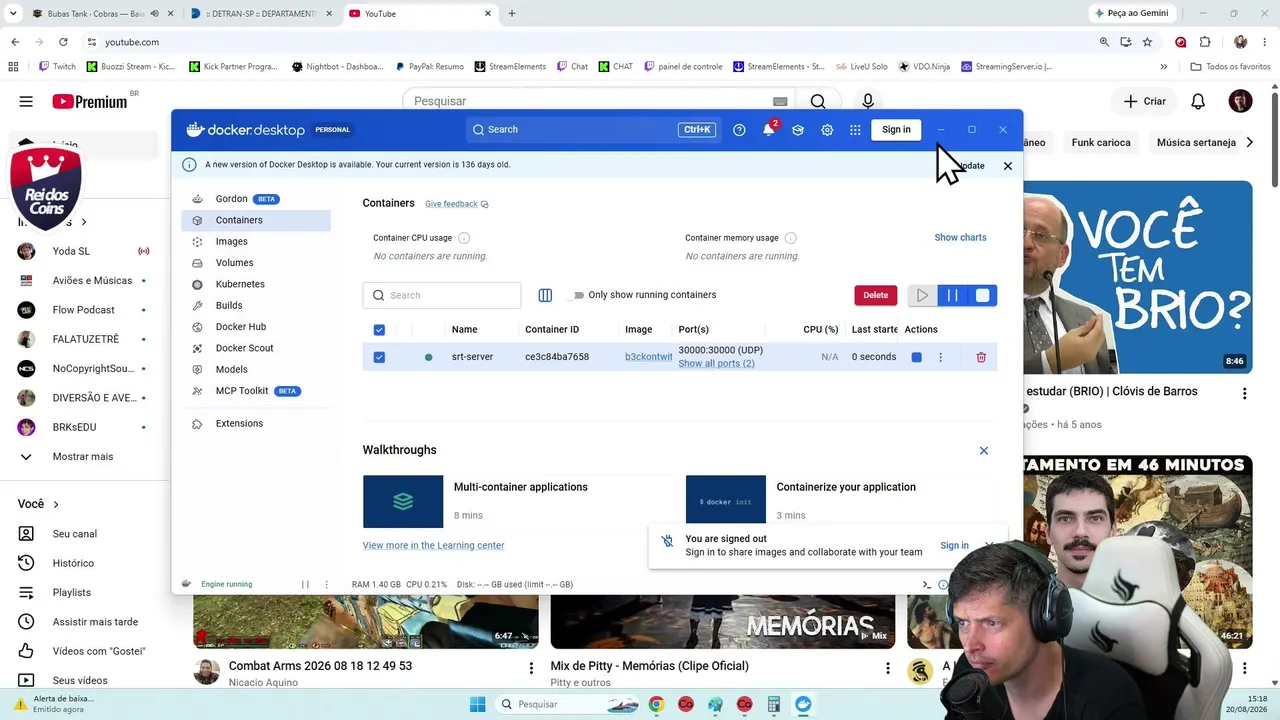Open MCP Toolkit in Docker sidebar
The width and height of the screenshot is (1280, 720).
coord(256,391)
